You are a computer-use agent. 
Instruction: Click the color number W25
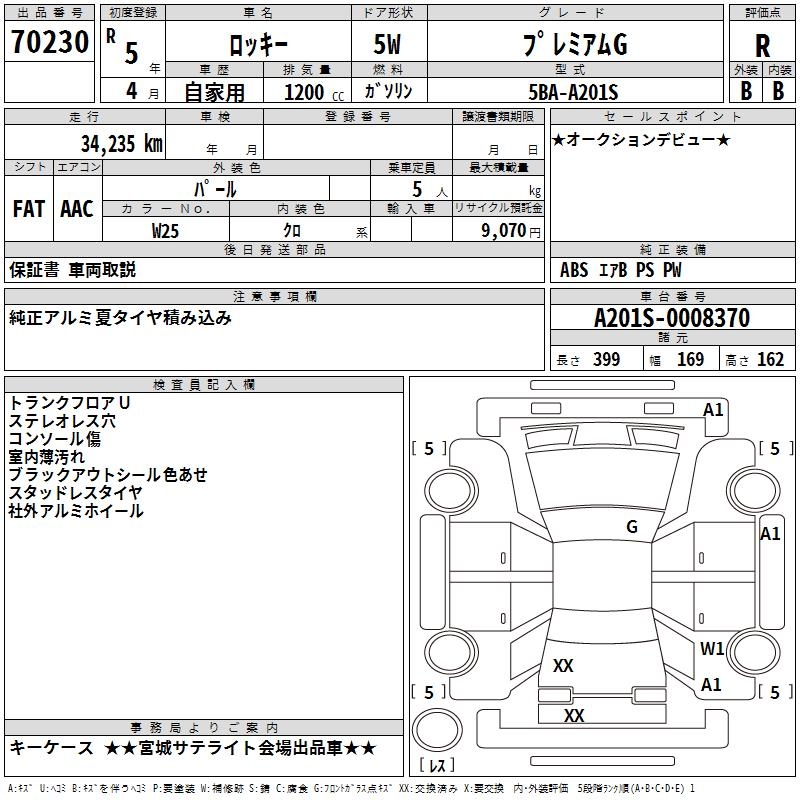(x=166, y=230)
